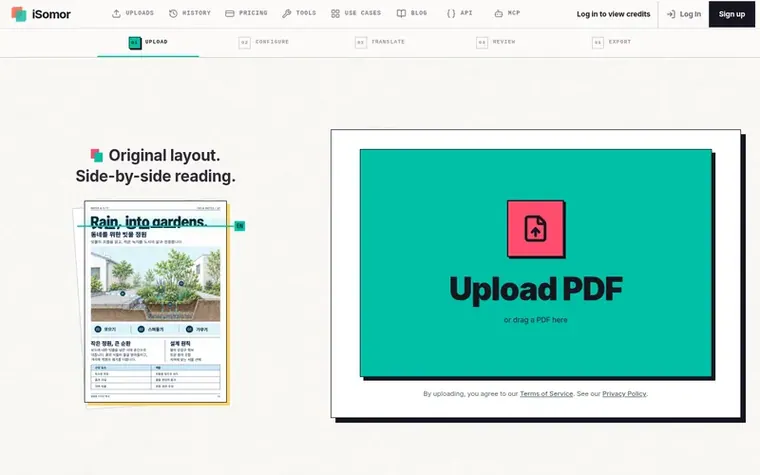Click the Log in button
760x475 pixels.
pos(684,14)
